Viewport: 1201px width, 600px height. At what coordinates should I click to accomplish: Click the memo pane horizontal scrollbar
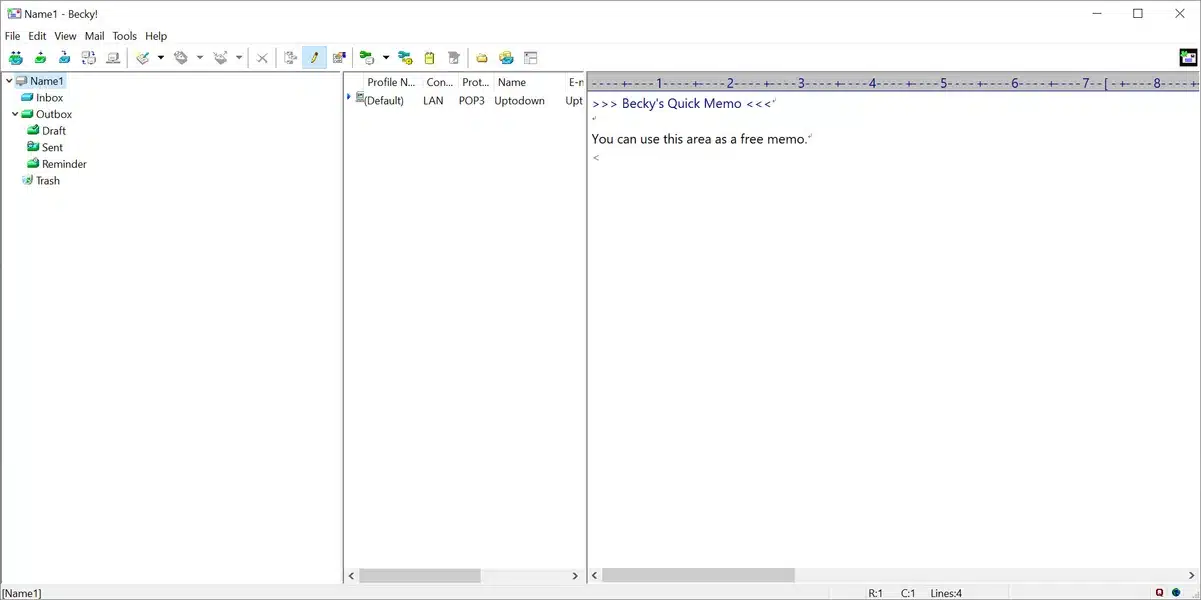[x=698, y=576]
